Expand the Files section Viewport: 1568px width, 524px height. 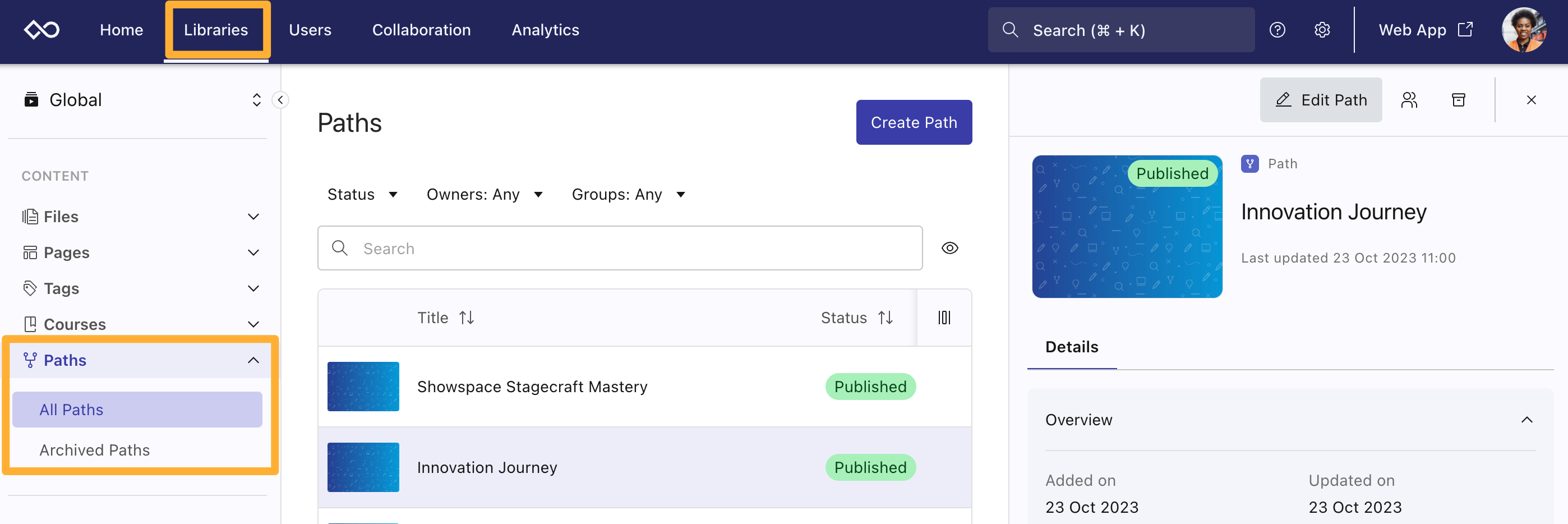[x=254, y=217]
